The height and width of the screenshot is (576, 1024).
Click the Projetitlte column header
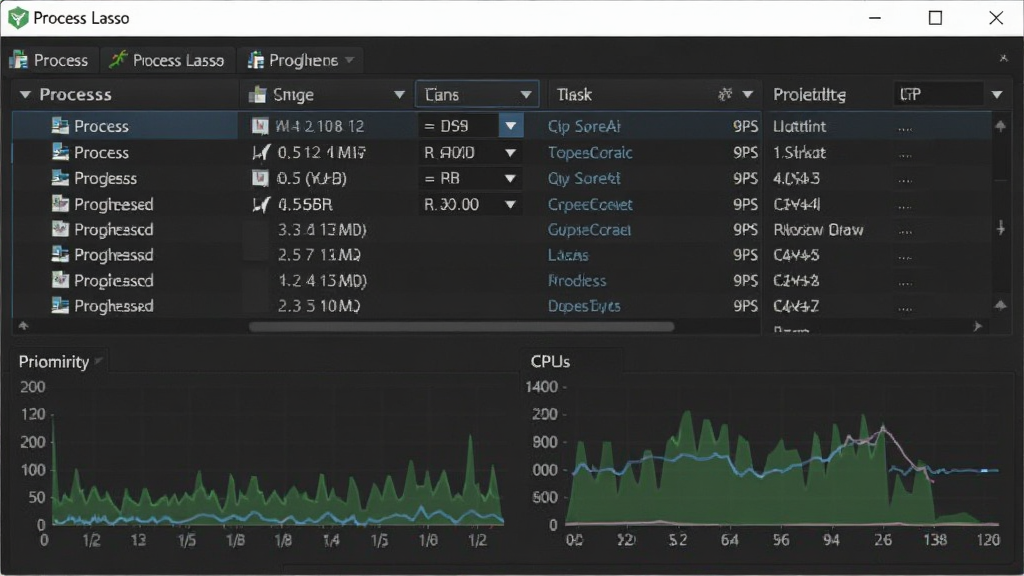click(x=810, y=95)
